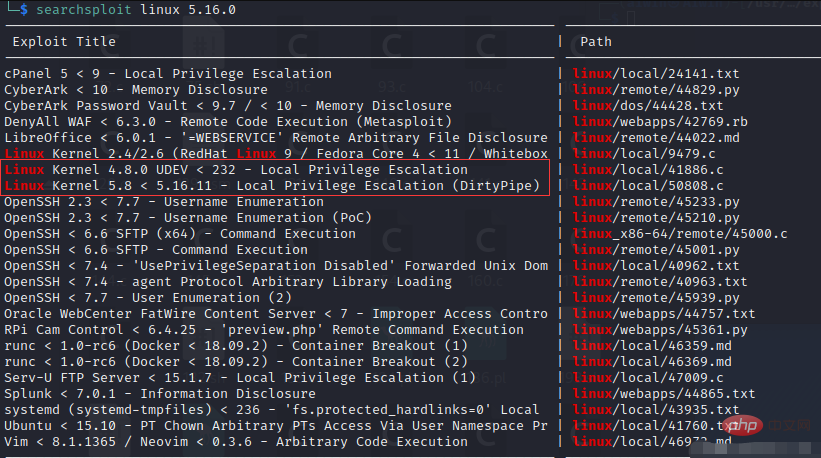Click the path 'linux/remote/44829.py'
Screen dimensions: 821x458
tap(656, 90)
